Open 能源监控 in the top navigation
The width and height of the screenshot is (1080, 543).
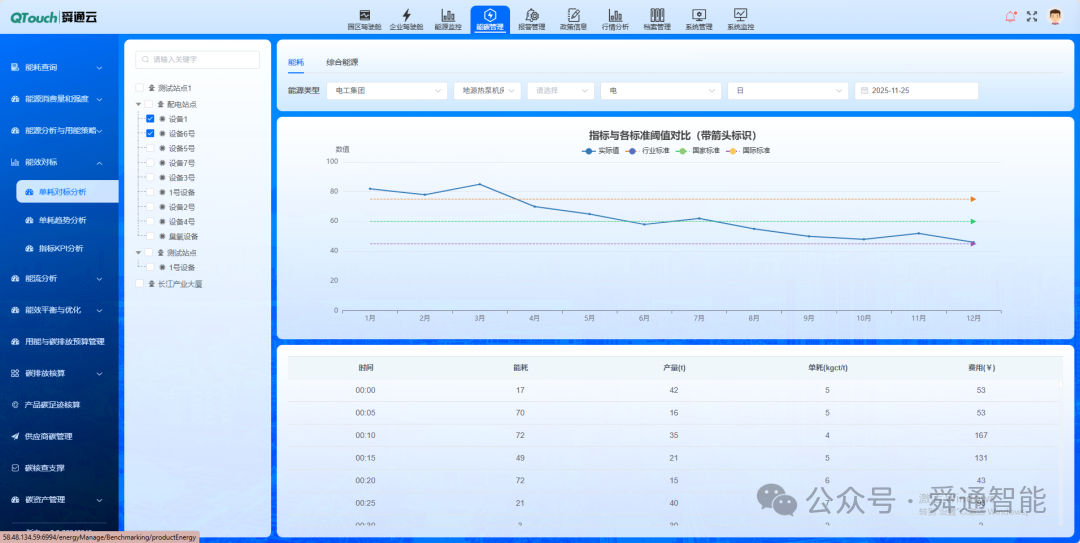tap(448, 19)
